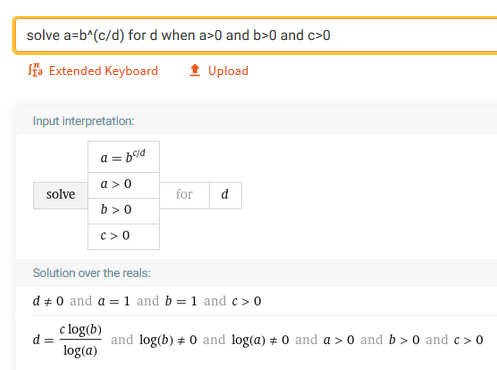497x370 pixels.
Task: Select the c > 0 condition cell
Action: click(x=123, y=237)
